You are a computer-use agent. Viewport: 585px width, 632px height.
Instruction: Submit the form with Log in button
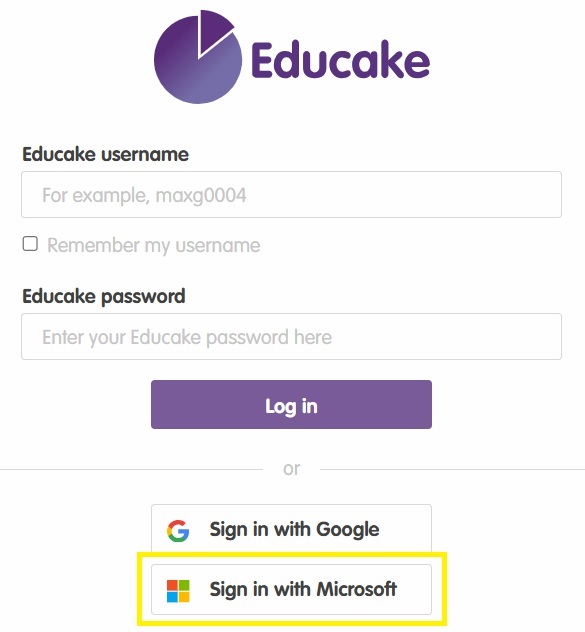coord(291,405)
